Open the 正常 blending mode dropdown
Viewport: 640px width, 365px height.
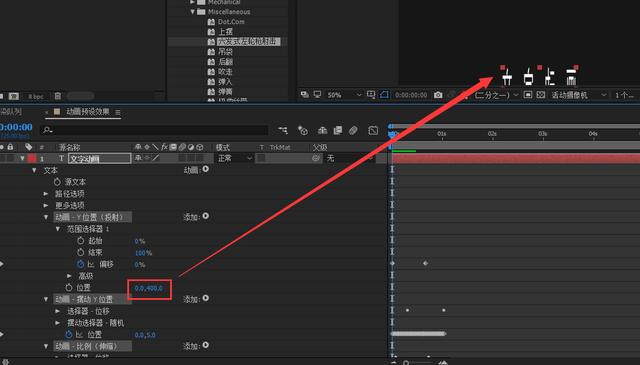(234, 158)
